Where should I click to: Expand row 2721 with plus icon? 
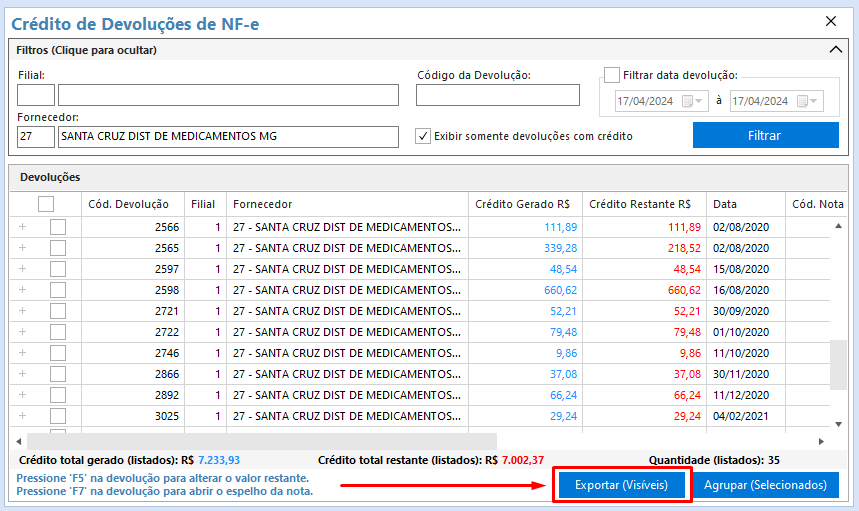tap(23, 311)
